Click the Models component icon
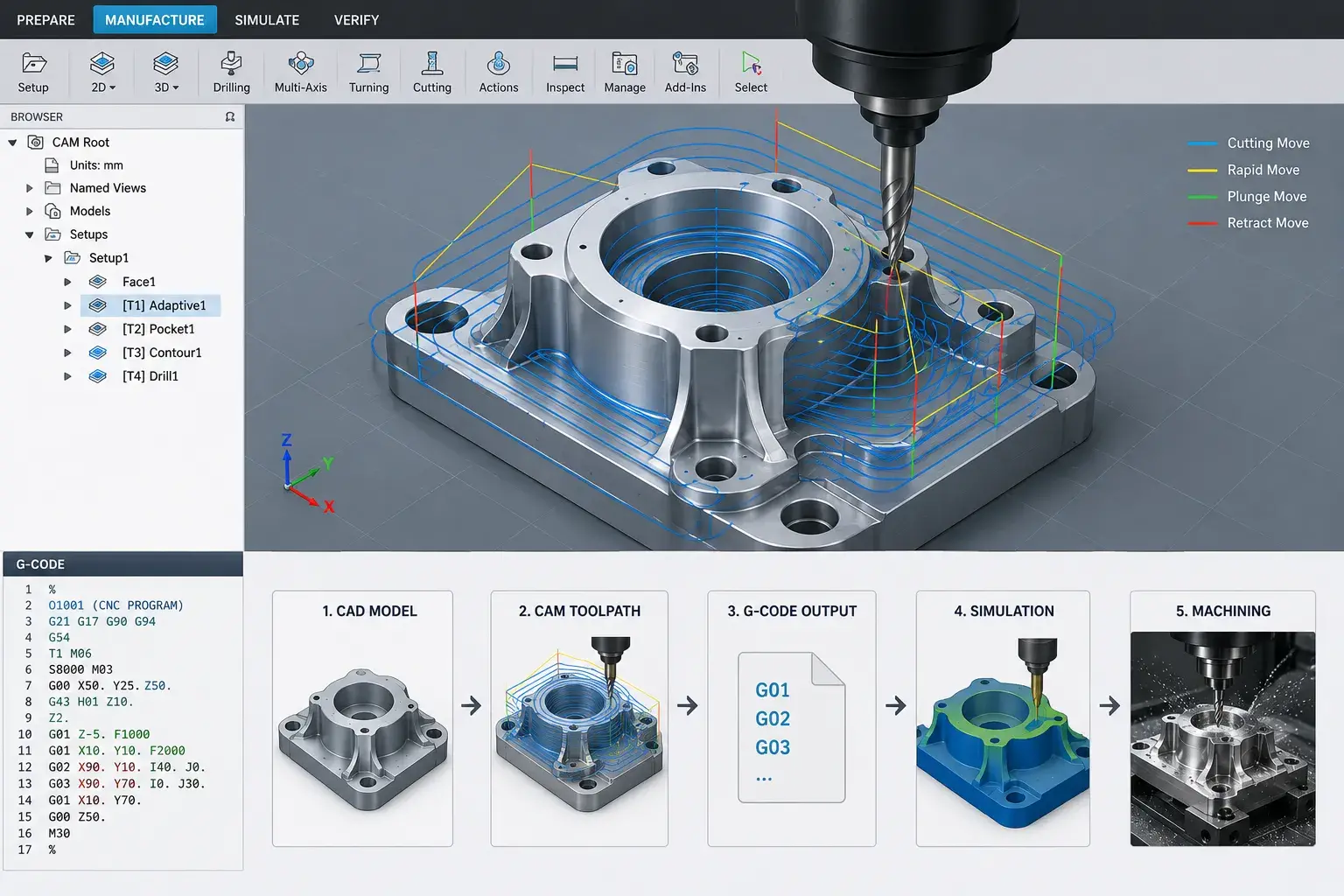Image resolution: width=1344 pixels, height=896 pixels. [x=52, y=211]
